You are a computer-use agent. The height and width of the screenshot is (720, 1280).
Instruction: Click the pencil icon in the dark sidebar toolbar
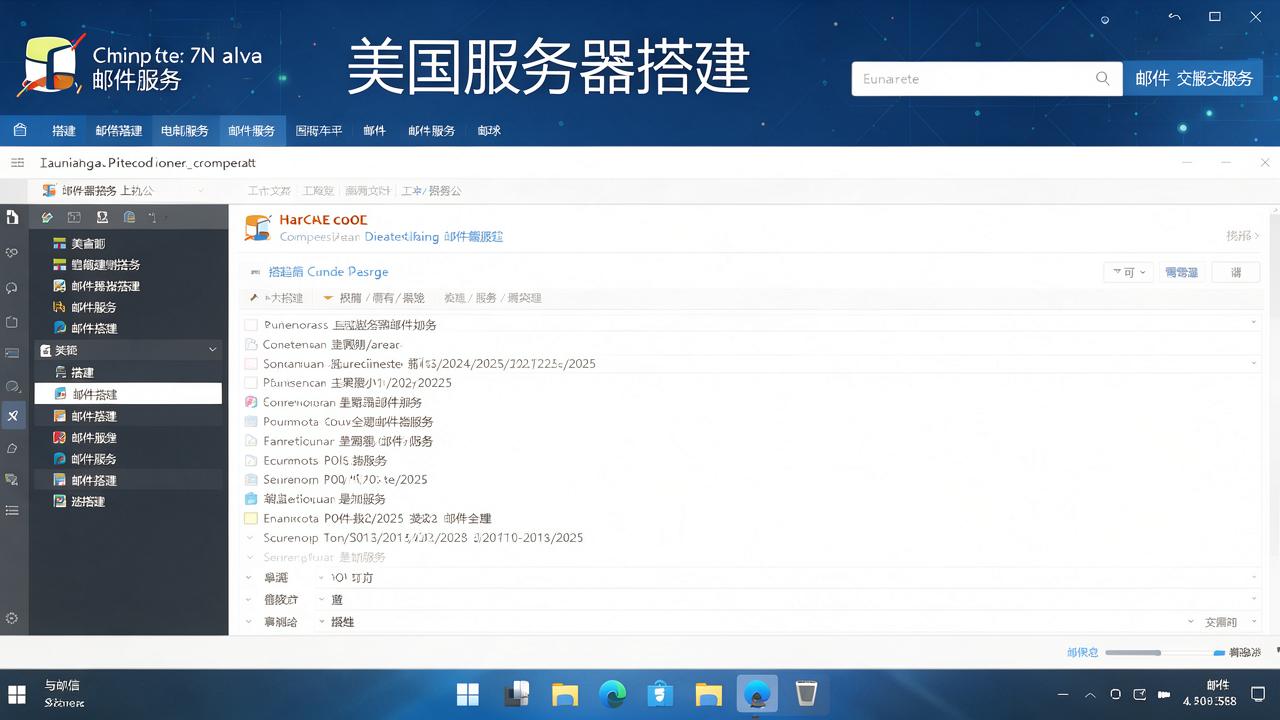[47, 217]
